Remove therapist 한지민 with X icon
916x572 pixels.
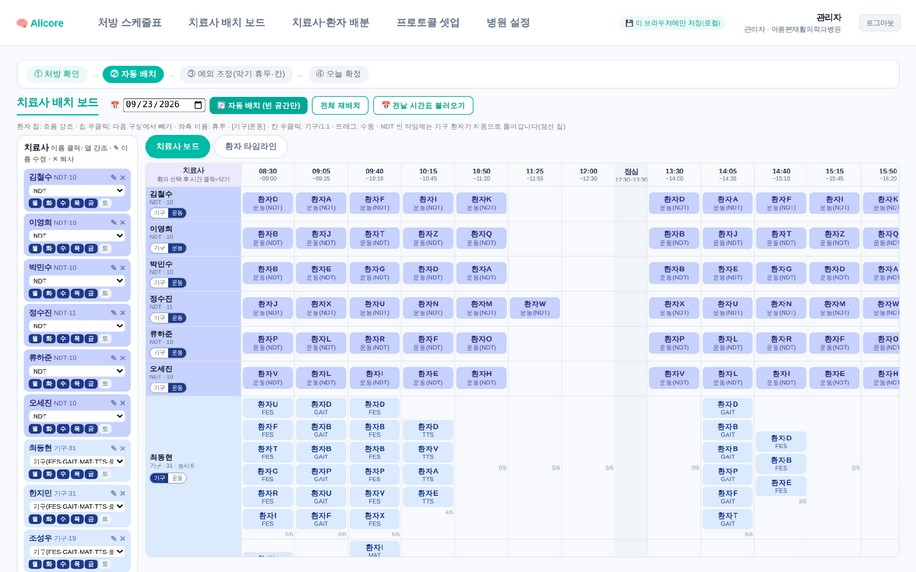coord(123,493)
